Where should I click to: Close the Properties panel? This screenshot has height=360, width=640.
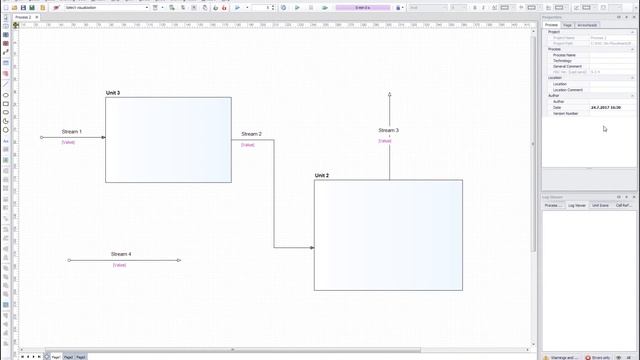tap(634, 17)
